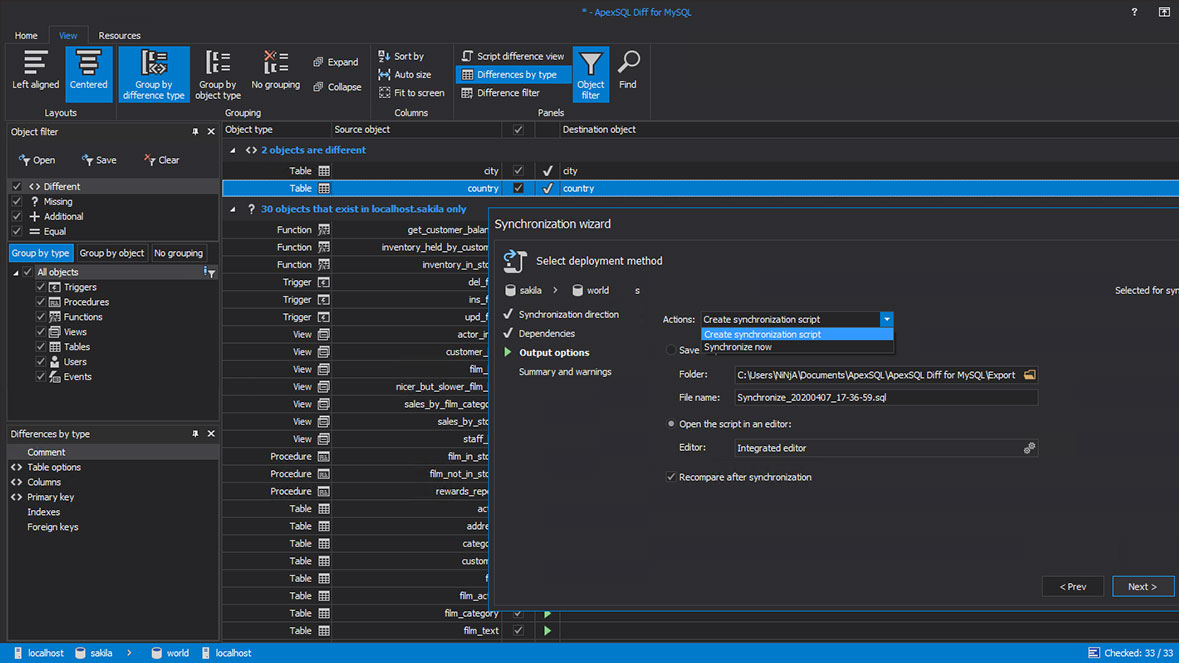Collapse the 2 objects are different group
The height and width of the screenshot is (663, 1179).
[233, 151]
